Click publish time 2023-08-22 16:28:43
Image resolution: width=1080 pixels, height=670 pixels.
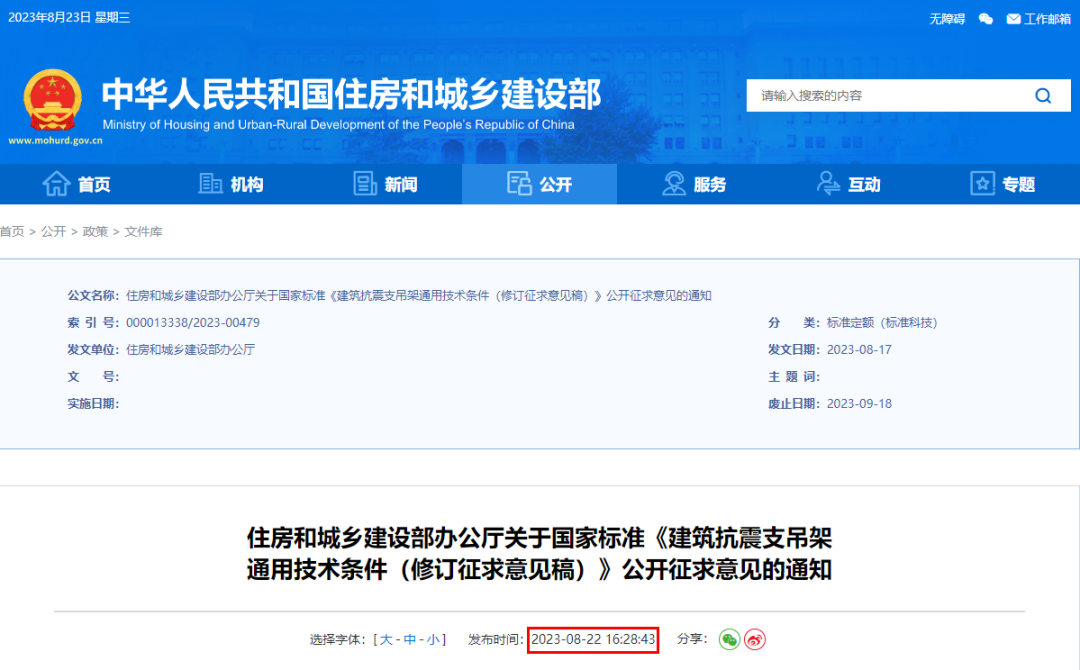[x=593, y=640]
